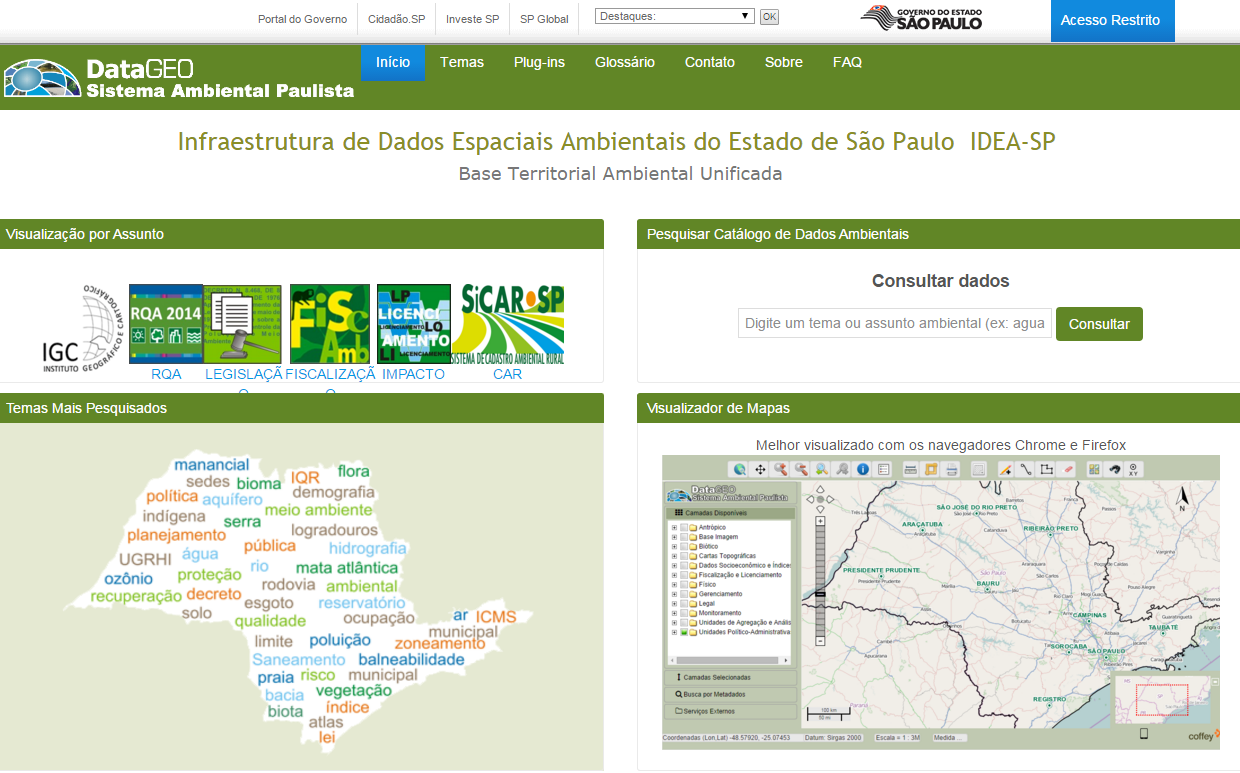Open the Legislação gavel icon

pyautogui.click(x=243, y=324)
